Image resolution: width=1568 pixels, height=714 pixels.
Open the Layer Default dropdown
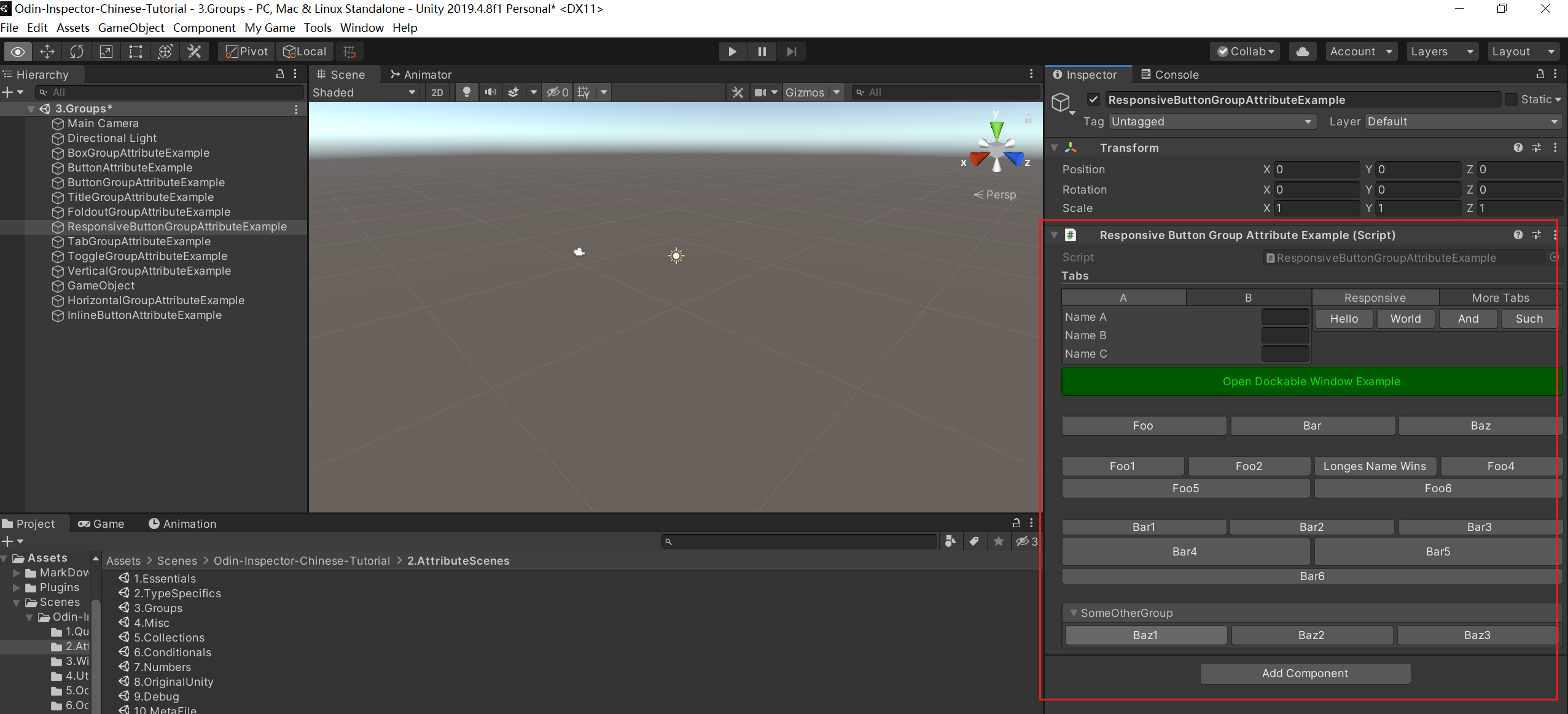1462,122
